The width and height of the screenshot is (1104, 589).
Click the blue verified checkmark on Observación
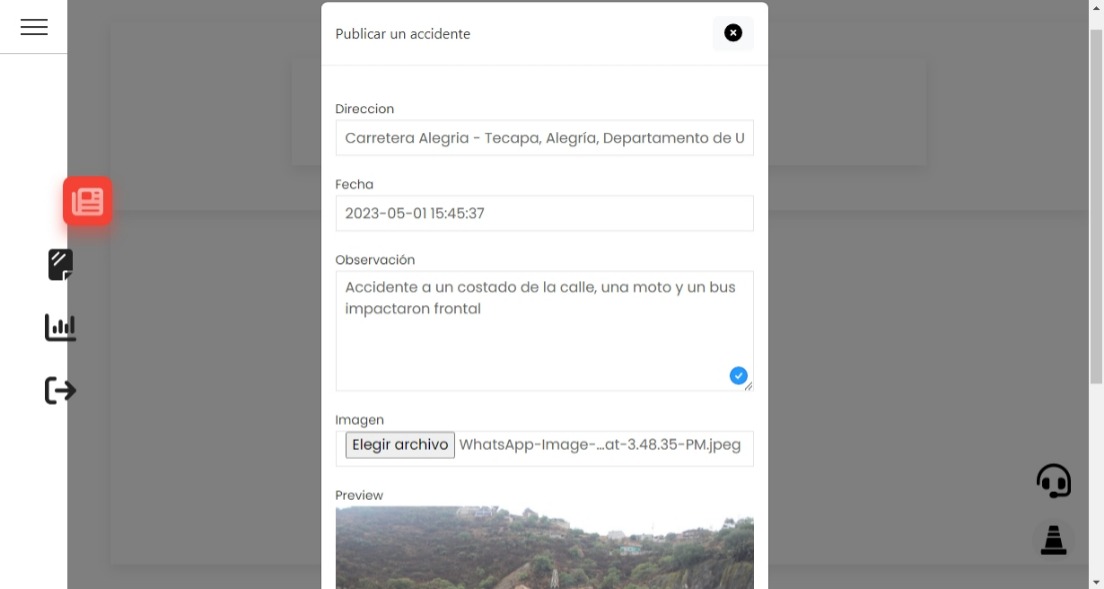[738, 375]
